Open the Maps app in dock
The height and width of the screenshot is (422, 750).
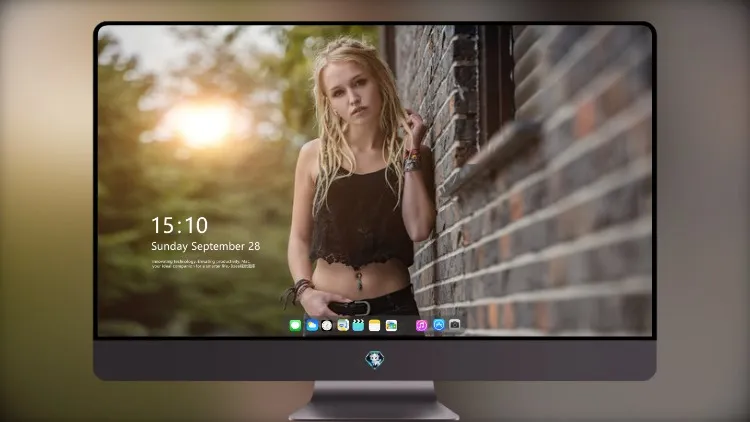[343, 326]
